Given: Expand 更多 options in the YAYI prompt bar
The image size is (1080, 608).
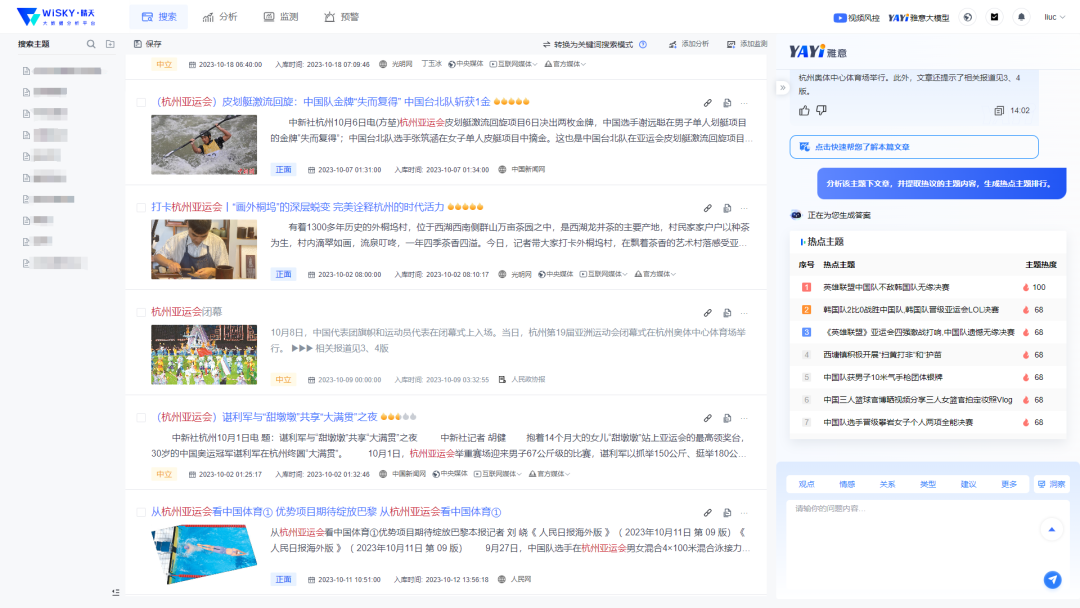Looking at the screenshot, I should click(1009, 484).
